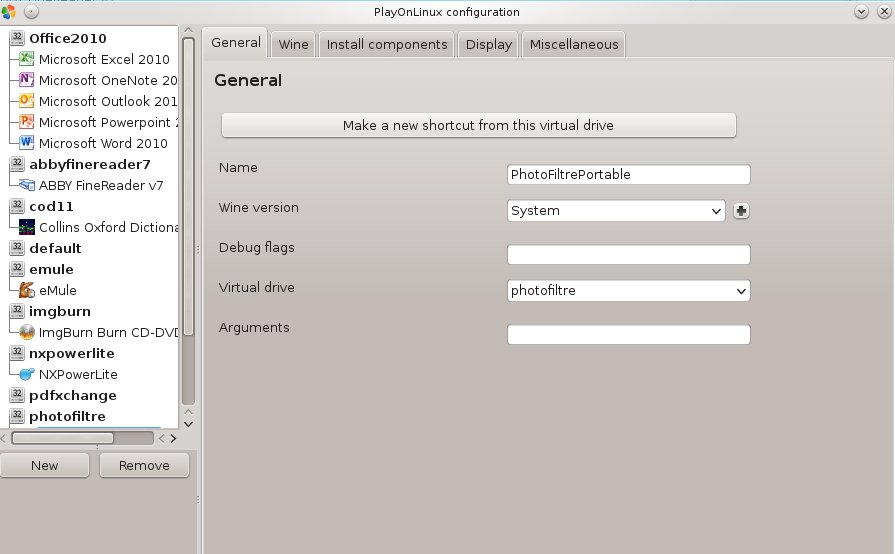
Task: Select the pdfxchange virtual drive
Action: point(72,395)
